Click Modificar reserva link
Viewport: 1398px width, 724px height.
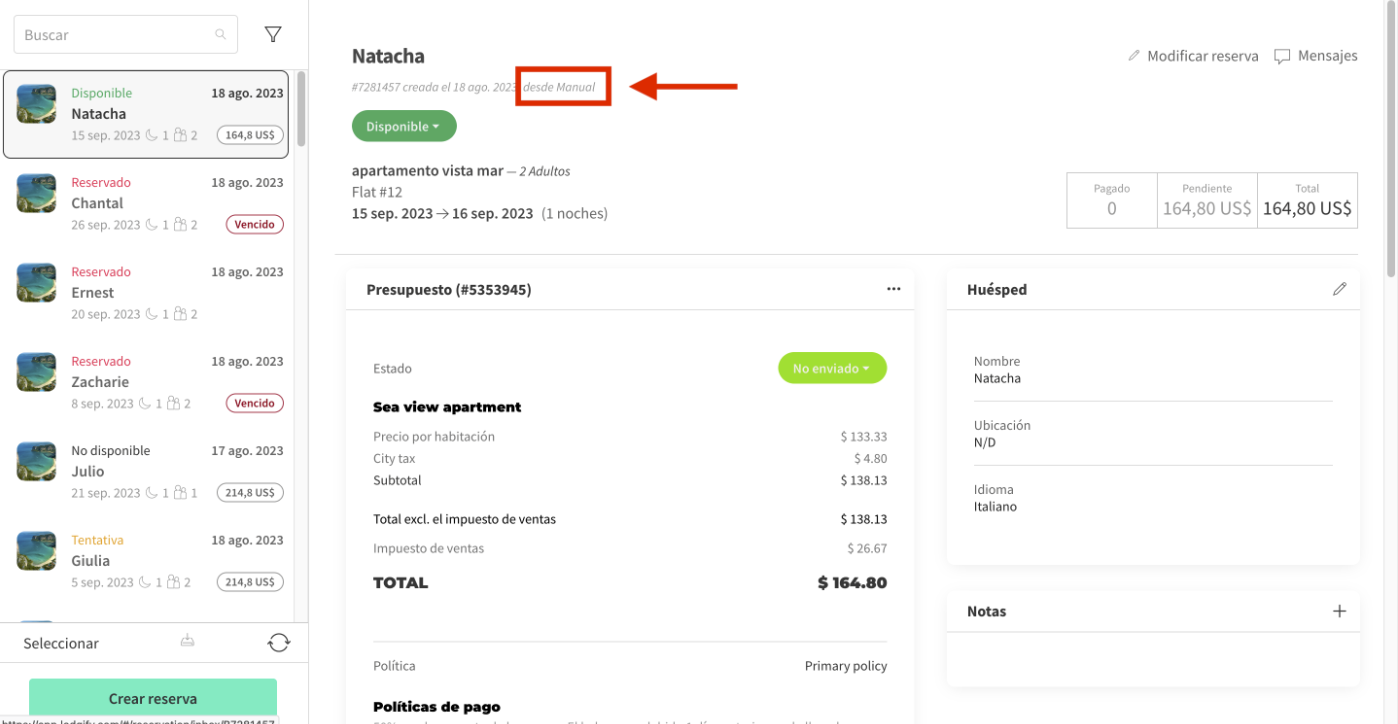pos(1193,56)
